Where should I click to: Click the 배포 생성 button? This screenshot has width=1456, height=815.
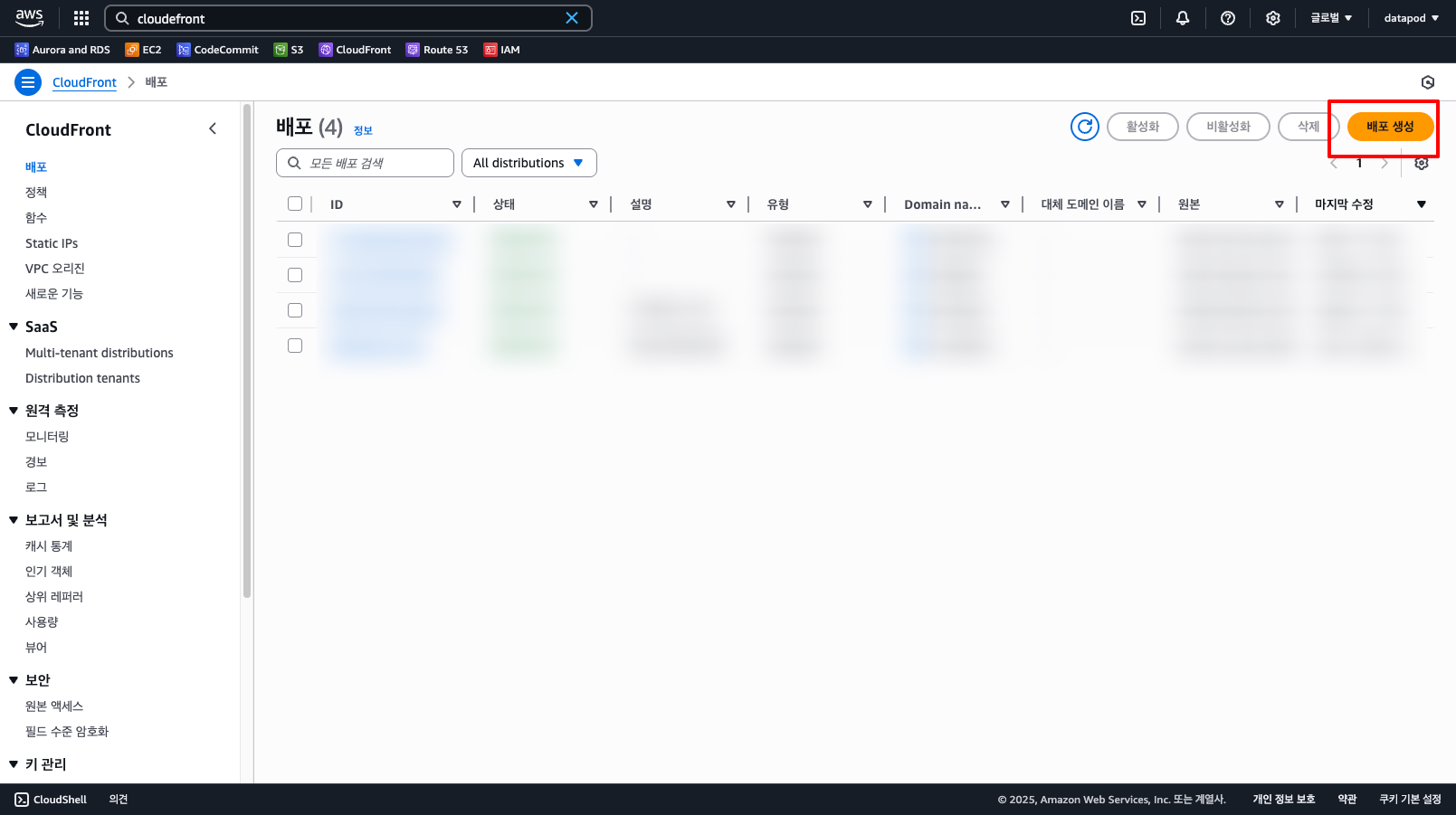click(1390, 127)
